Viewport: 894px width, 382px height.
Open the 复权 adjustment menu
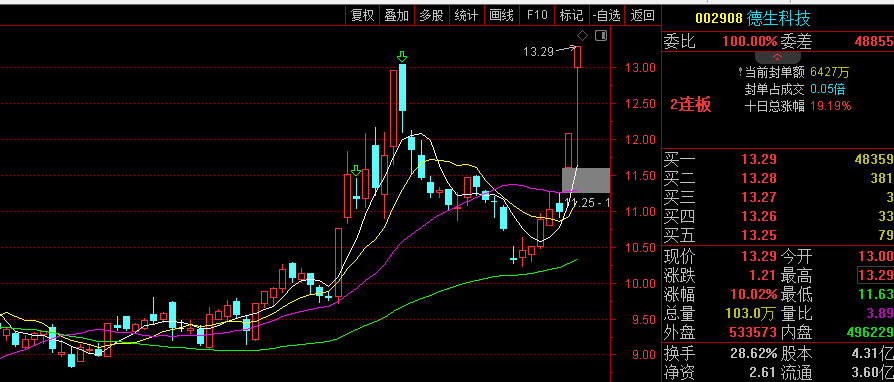(362, 15)
